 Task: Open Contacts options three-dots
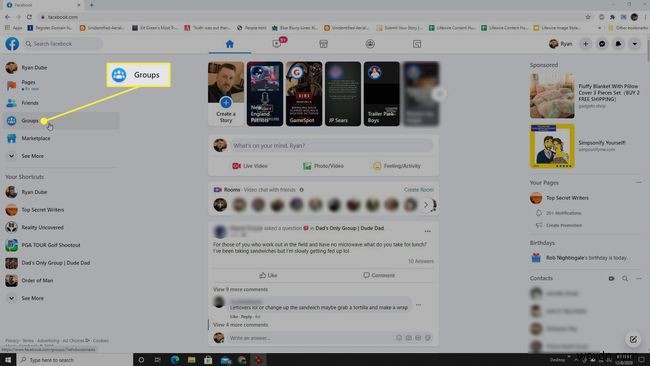coord(638,279)
